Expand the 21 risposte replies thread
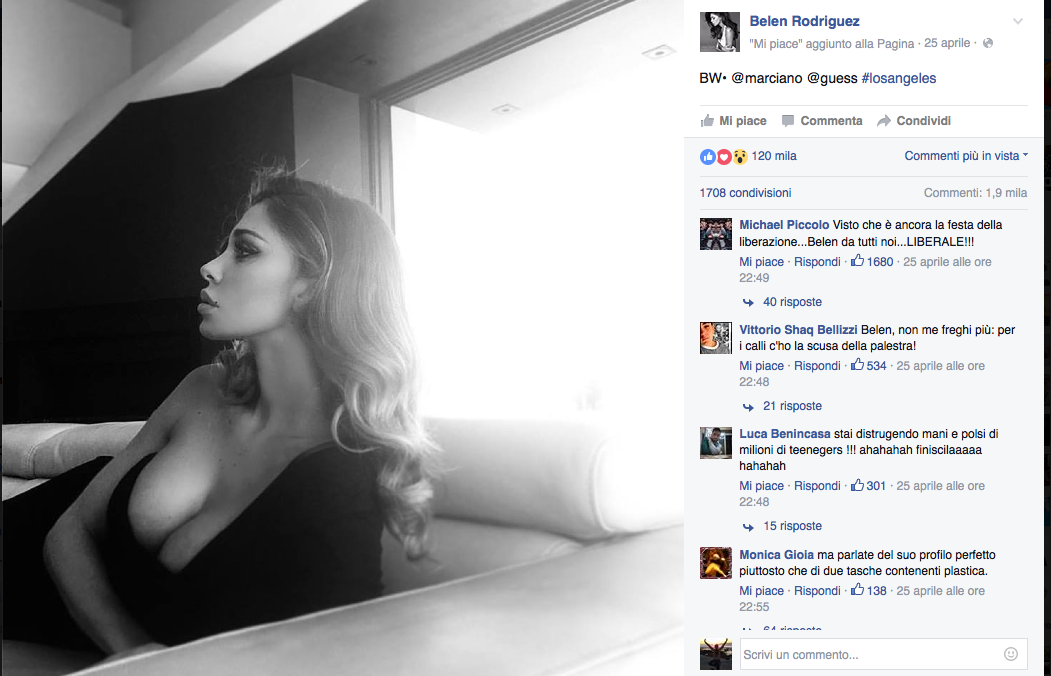Screen dimensions: 1051x676 point(791,406)
